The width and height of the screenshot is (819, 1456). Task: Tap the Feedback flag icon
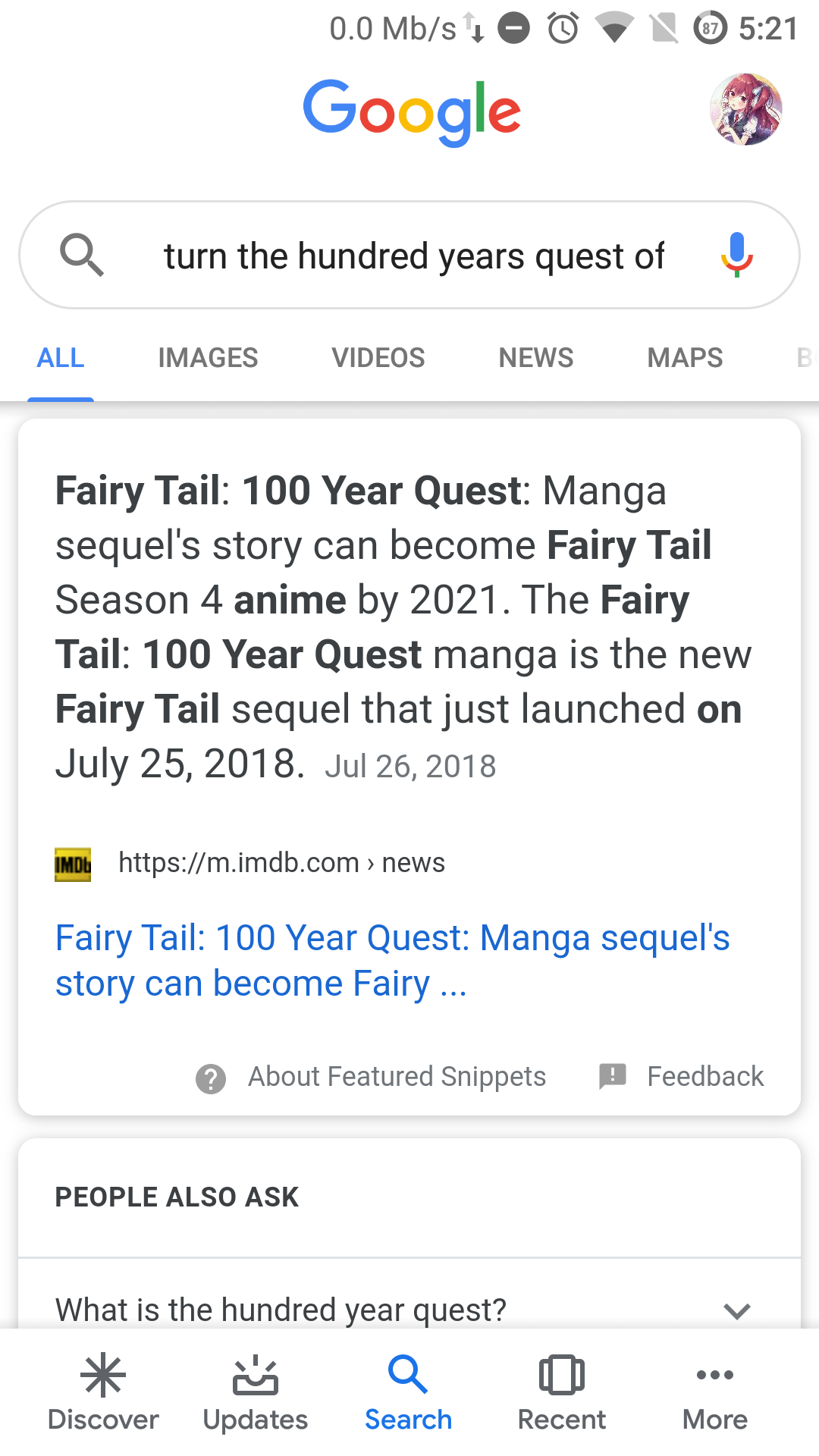pyautogui.click(x=613, y=1075)
